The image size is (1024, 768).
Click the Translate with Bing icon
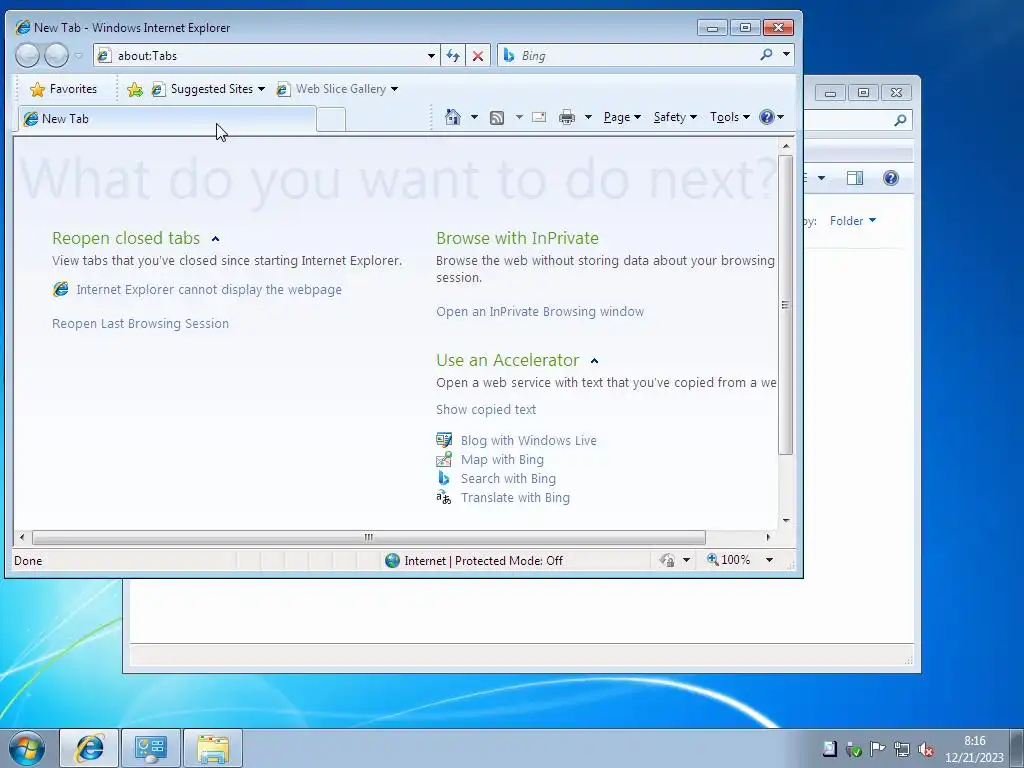[x=444, y=498]
